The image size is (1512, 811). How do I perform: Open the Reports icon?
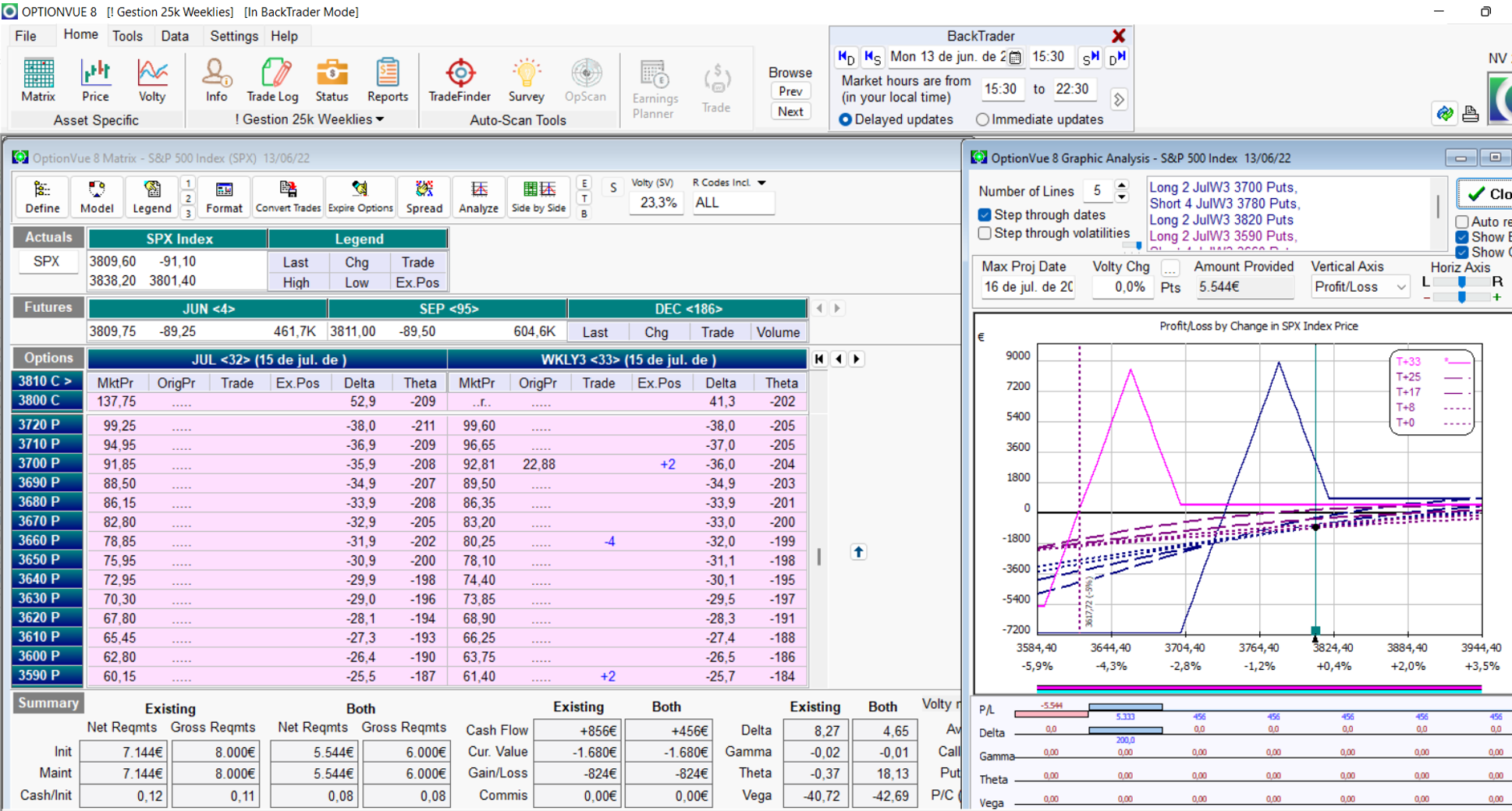coord(388,80)
